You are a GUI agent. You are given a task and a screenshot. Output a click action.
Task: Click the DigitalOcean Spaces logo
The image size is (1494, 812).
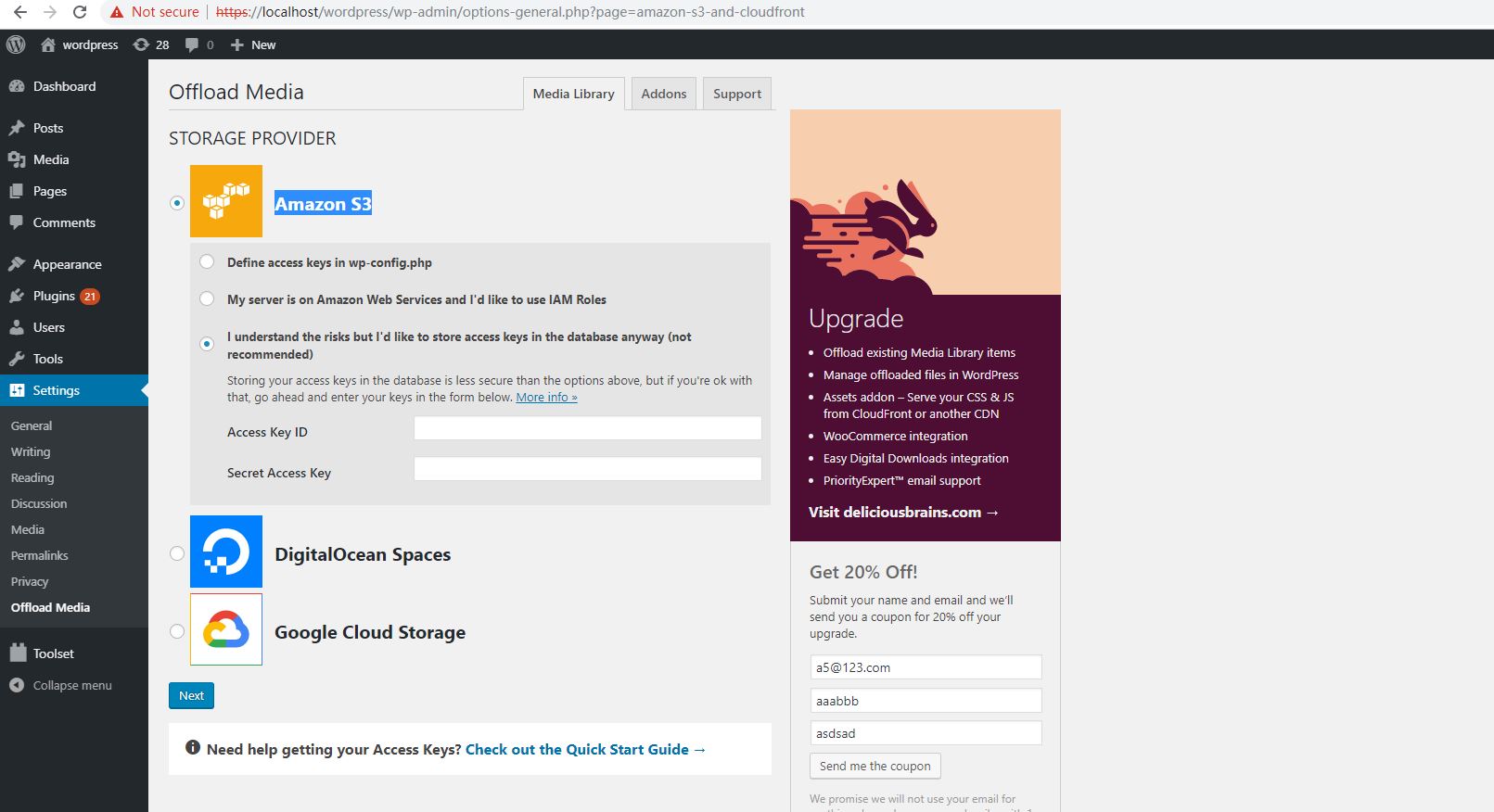pyautogui.click(x=226, y=552)
